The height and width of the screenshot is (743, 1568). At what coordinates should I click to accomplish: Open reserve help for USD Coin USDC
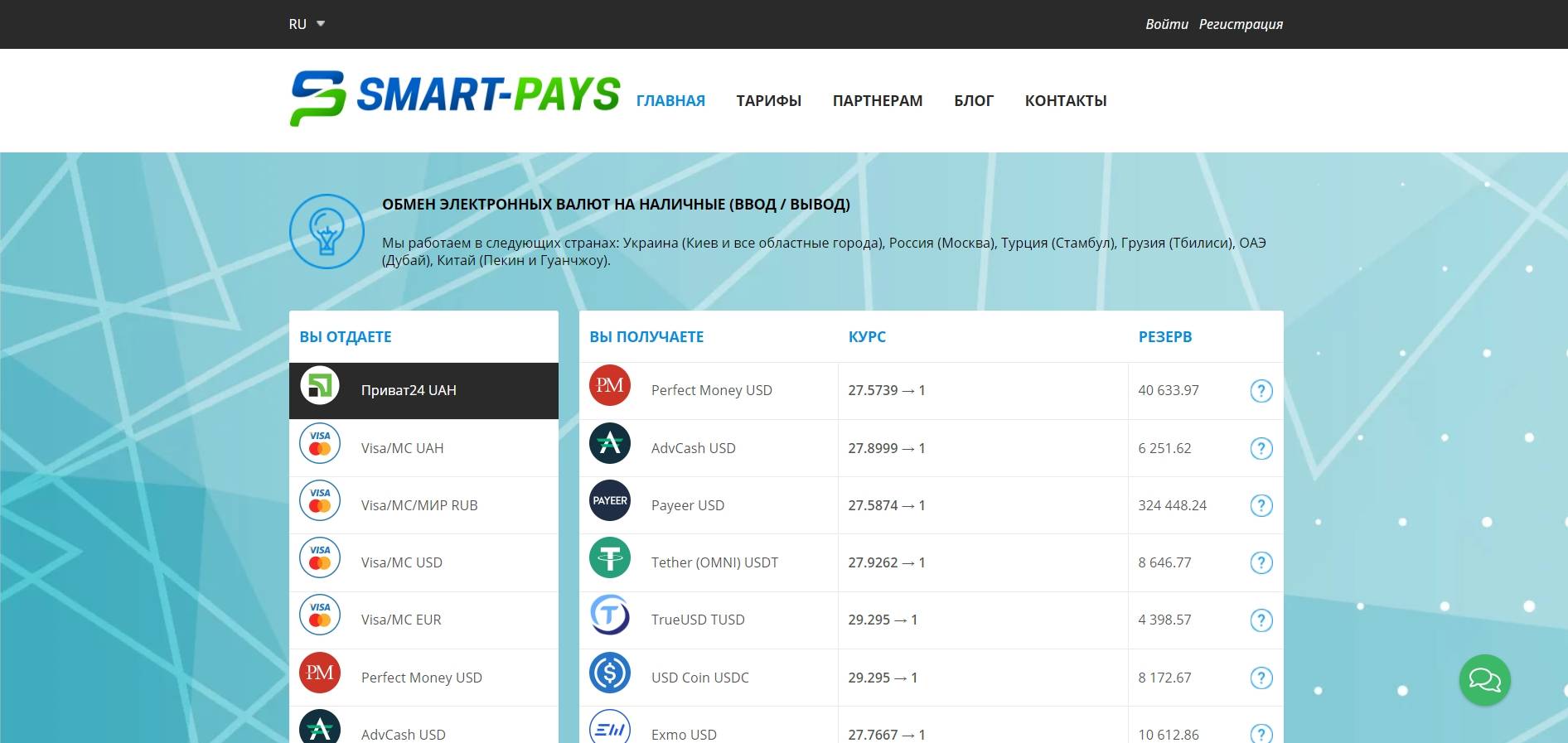(x=1261, y=678)
